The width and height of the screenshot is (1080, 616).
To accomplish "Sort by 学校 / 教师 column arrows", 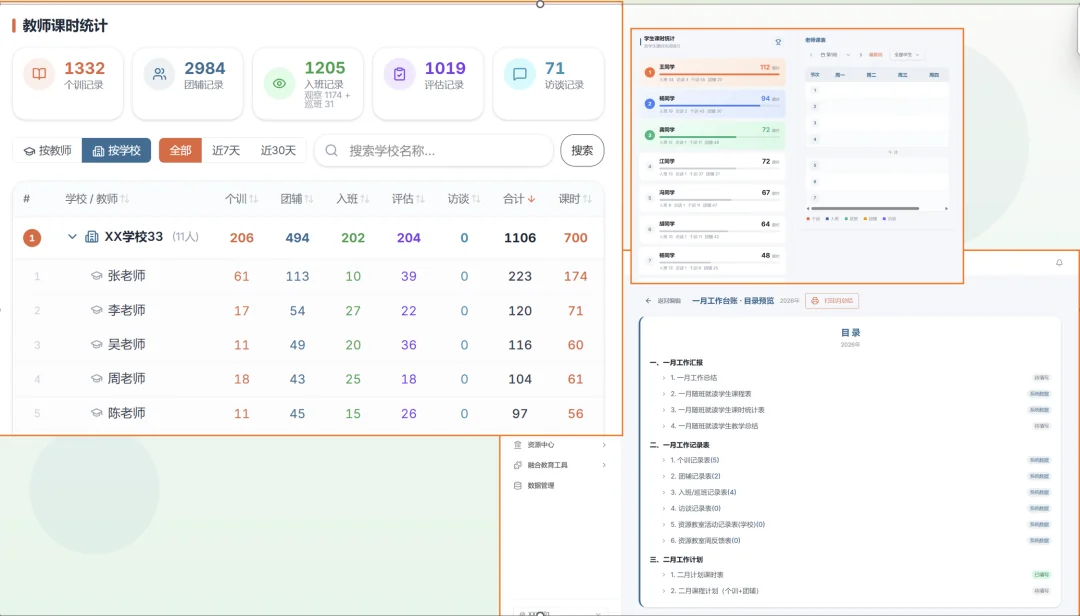I will coord(125,199).
